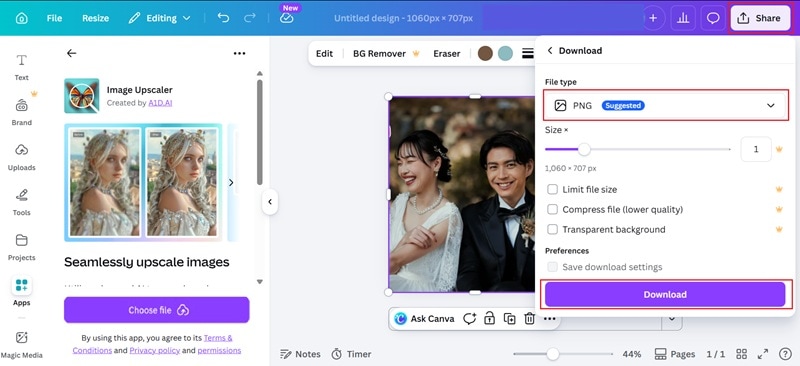Open the Tools sidebar tab
This screenshot has width=800, height=366.
point(21,202)
